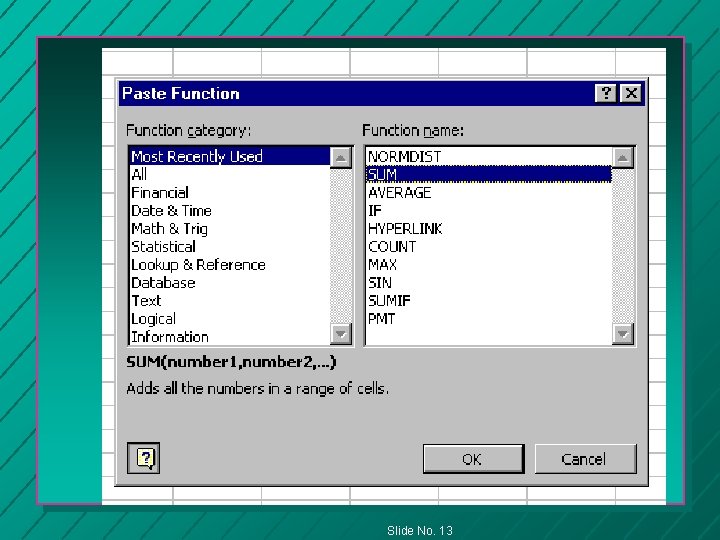Choose the All function category

pyautogui.click(x=230, y=174)
